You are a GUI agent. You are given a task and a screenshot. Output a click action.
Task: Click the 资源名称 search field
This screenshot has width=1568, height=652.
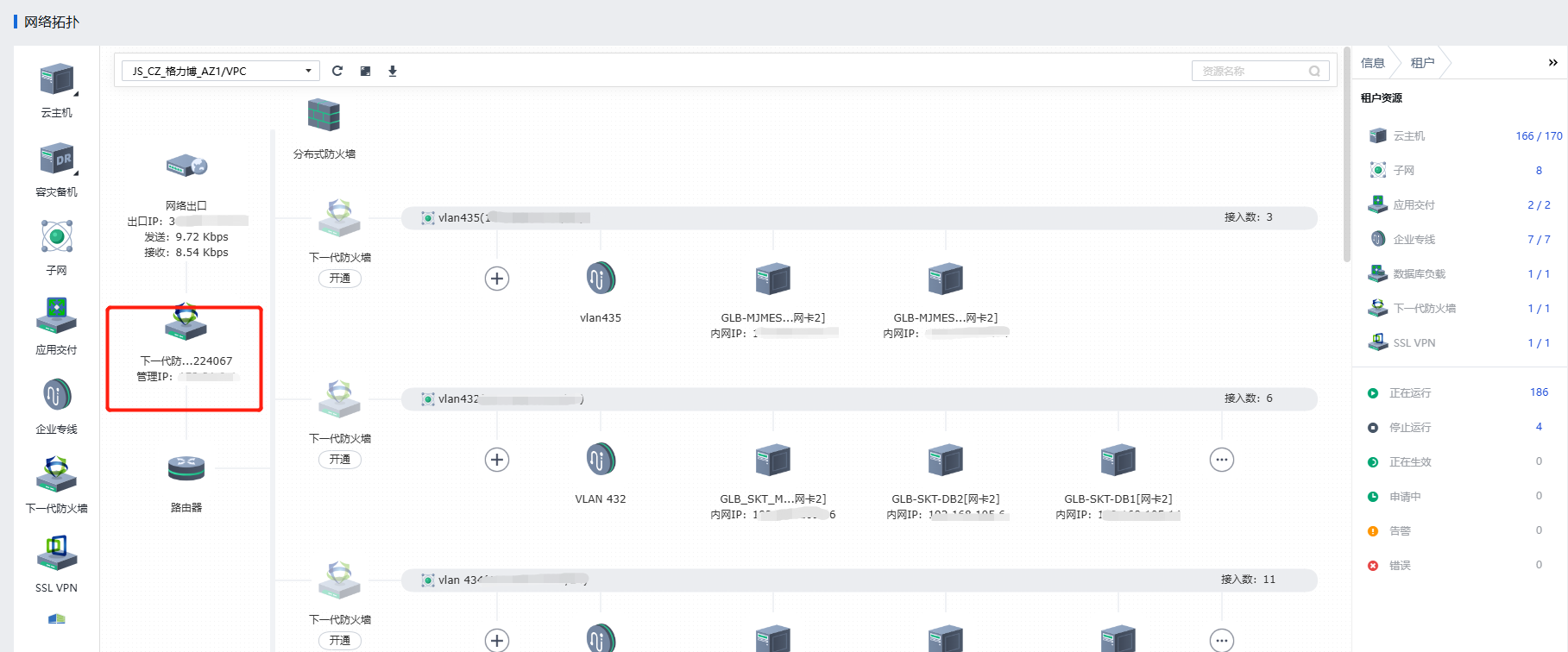(x=1251, y=71)
